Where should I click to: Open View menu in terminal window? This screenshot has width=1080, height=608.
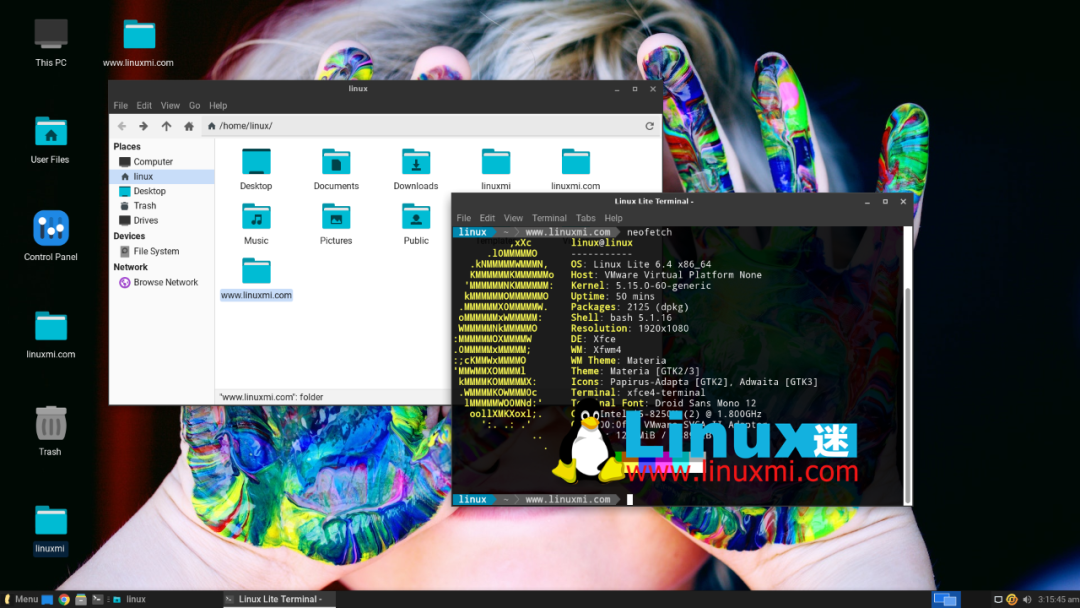[513, 218]
